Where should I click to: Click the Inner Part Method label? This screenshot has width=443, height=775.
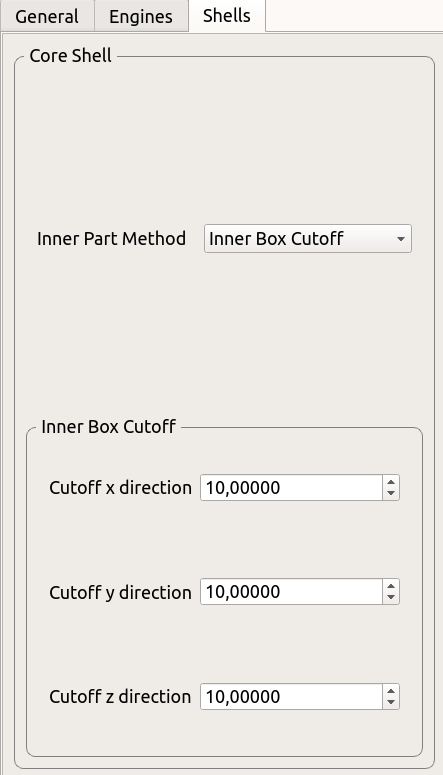(112, 239)
